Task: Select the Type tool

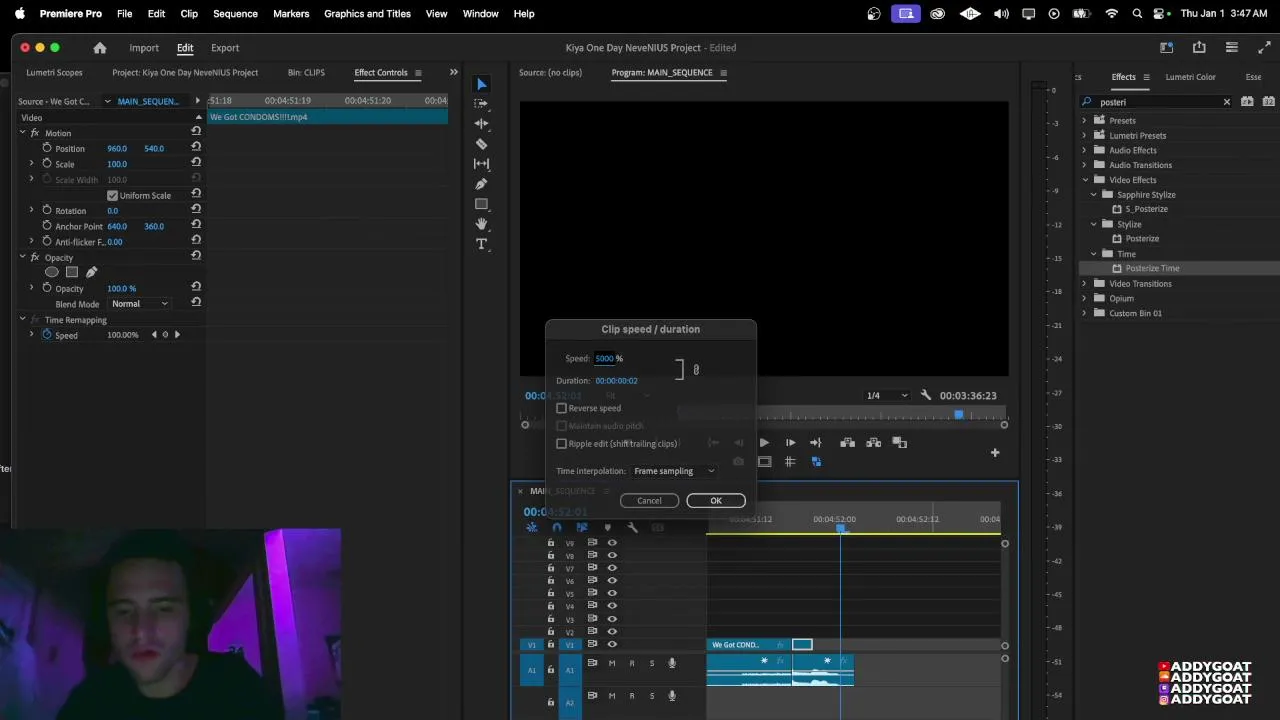Action: coord(481,244)
